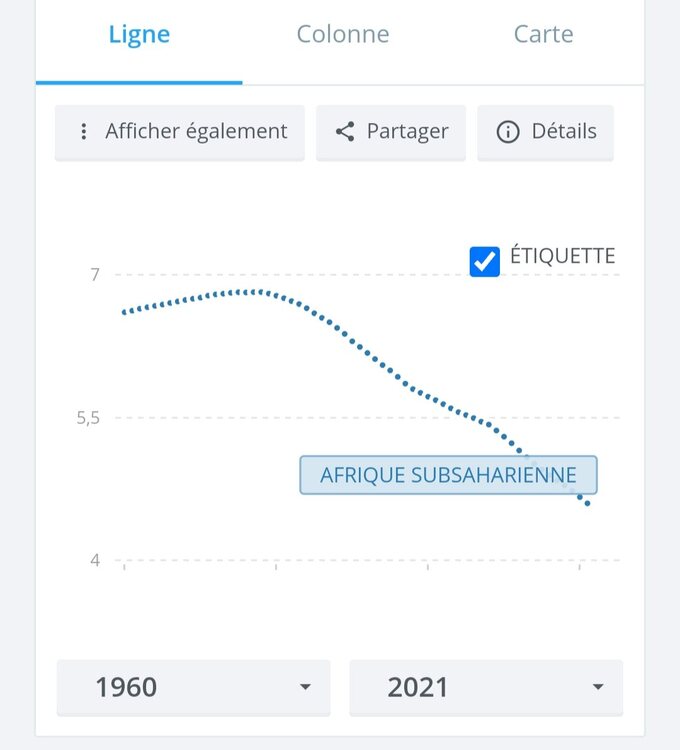
Task: Click the arrow on the 1960 selector
Action: click(x=305, y=687)
